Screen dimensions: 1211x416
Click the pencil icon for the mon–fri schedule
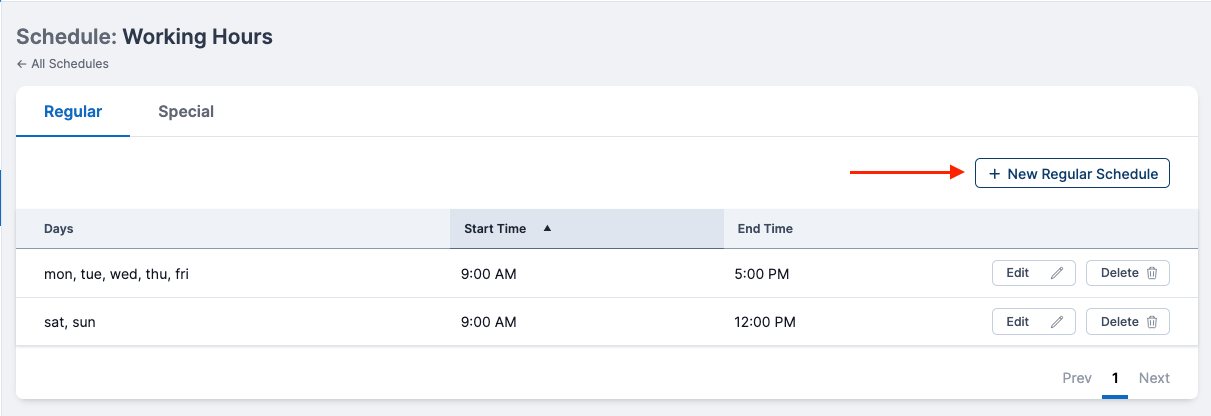click(x=1057, y=273)
